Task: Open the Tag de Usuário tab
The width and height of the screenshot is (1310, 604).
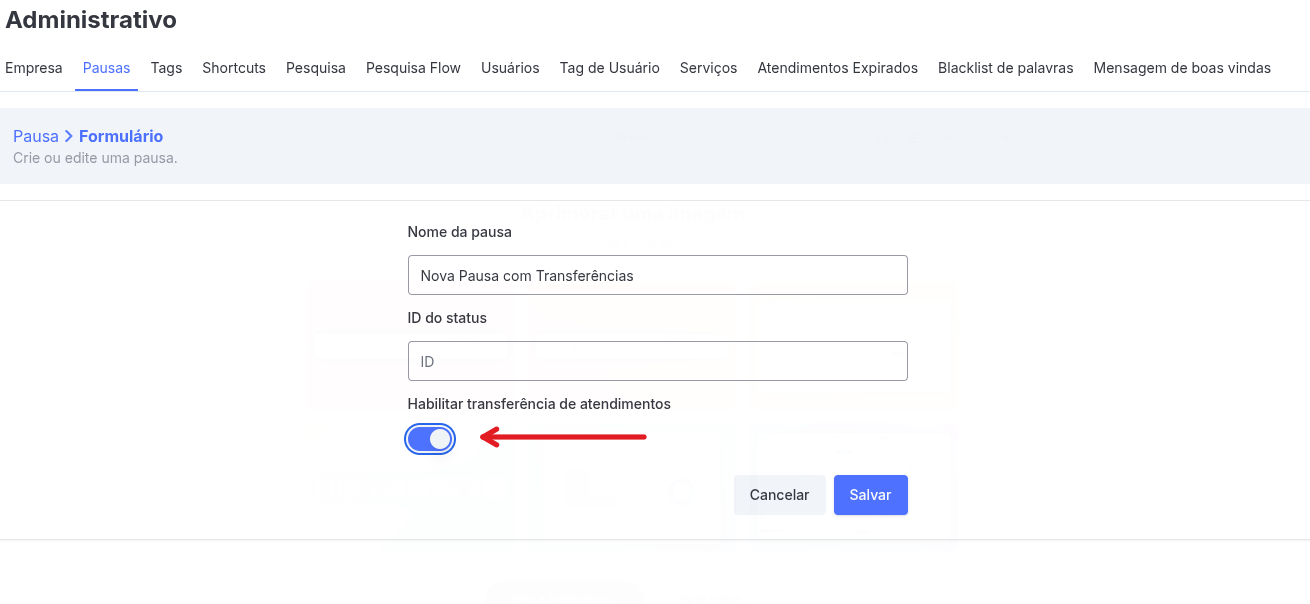Action: pyautogui.click(x=609, y=68)
